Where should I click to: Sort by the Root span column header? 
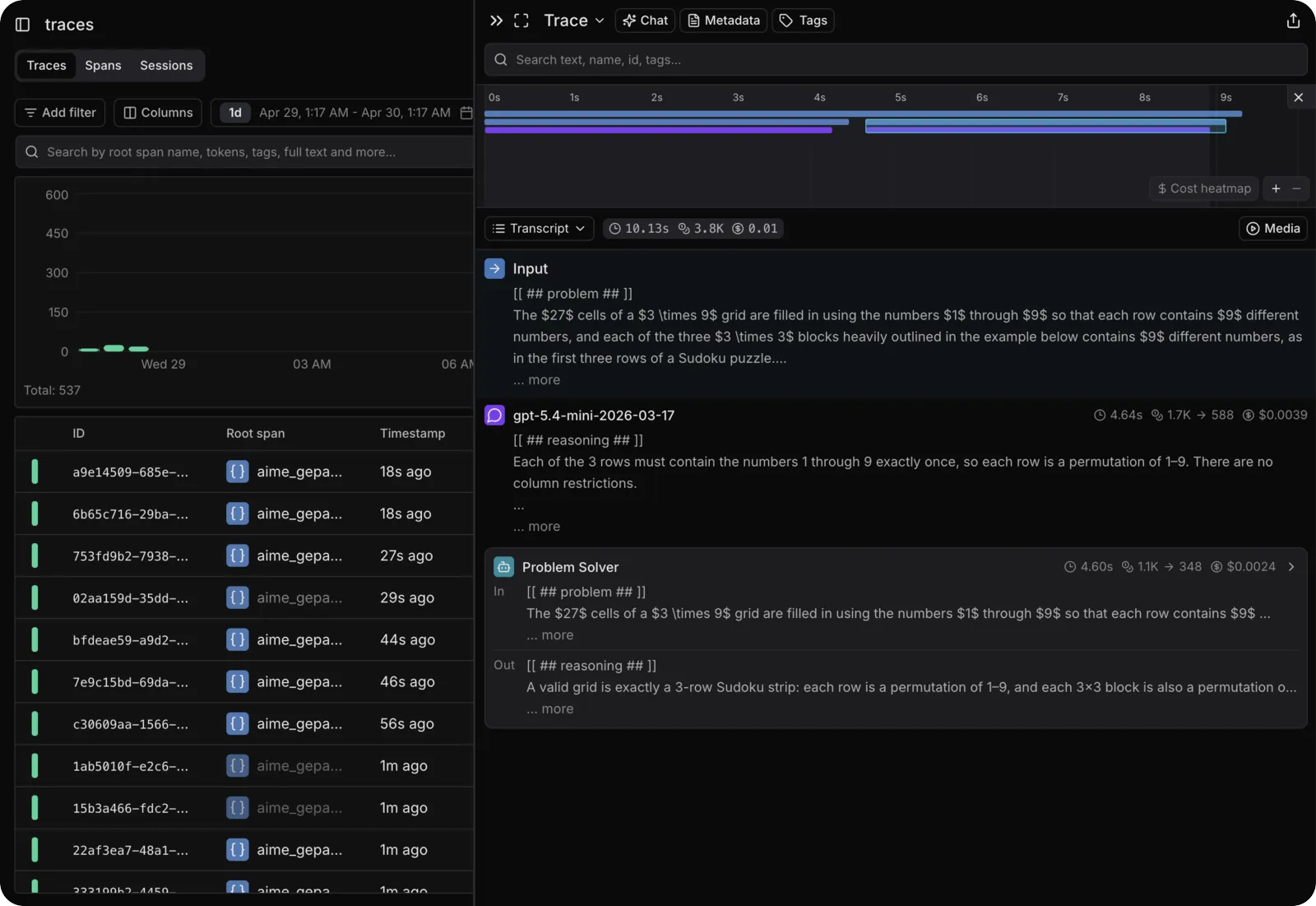[x=255, y=434]
